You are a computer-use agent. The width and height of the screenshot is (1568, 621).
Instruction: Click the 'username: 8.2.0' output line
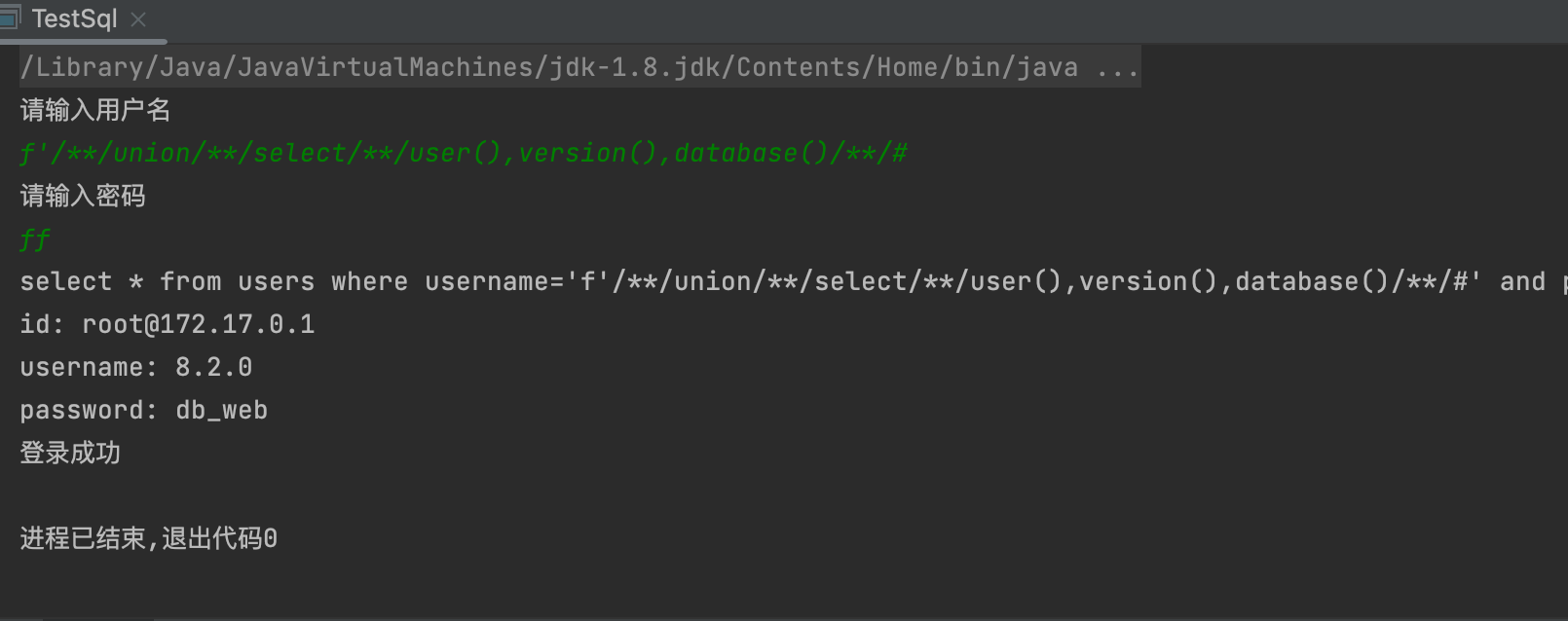coord(136,367)
